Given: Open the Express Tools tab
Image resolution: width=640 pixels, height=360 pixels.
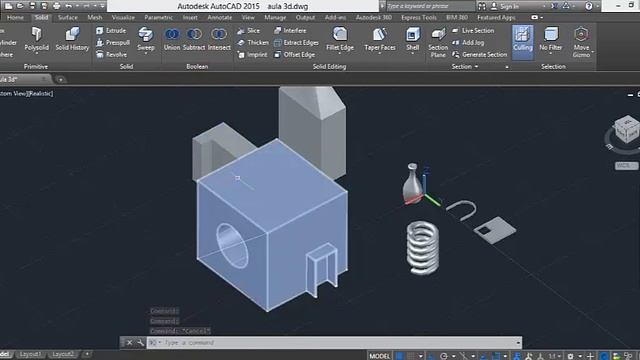Looking at the screenshot, I should [x=419, y=18].
